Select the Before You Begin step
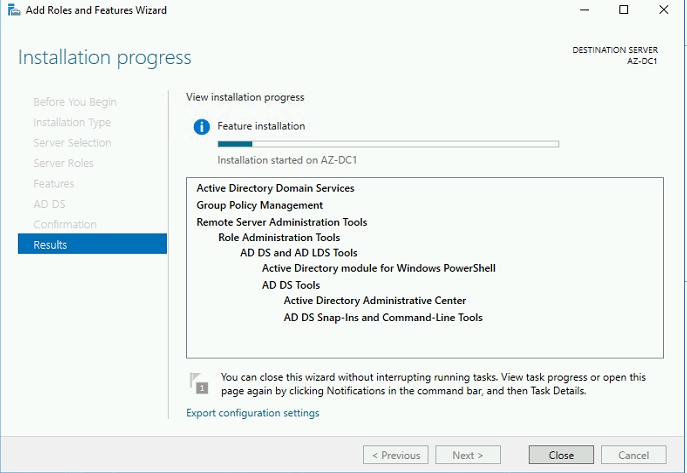 (x=75, y=102)
